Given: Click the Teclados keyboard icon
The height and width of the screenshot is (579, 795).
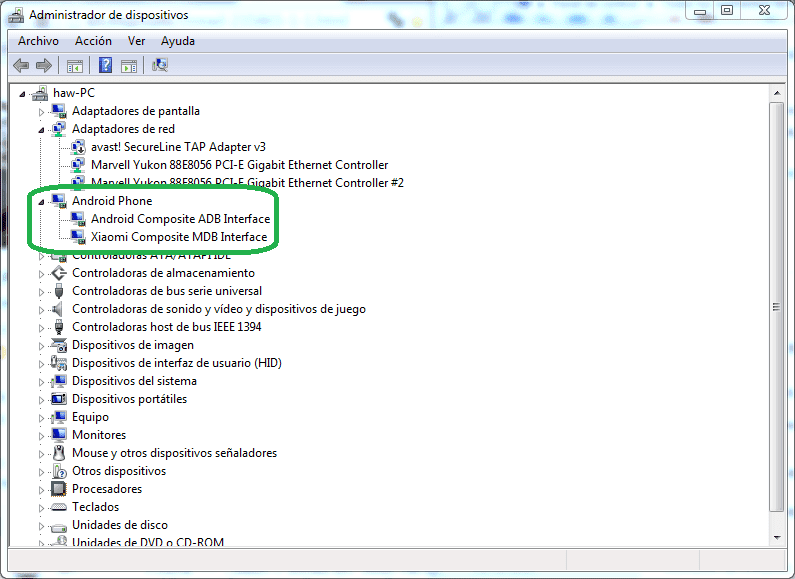Looking at the screenshot, I should 59,507.
